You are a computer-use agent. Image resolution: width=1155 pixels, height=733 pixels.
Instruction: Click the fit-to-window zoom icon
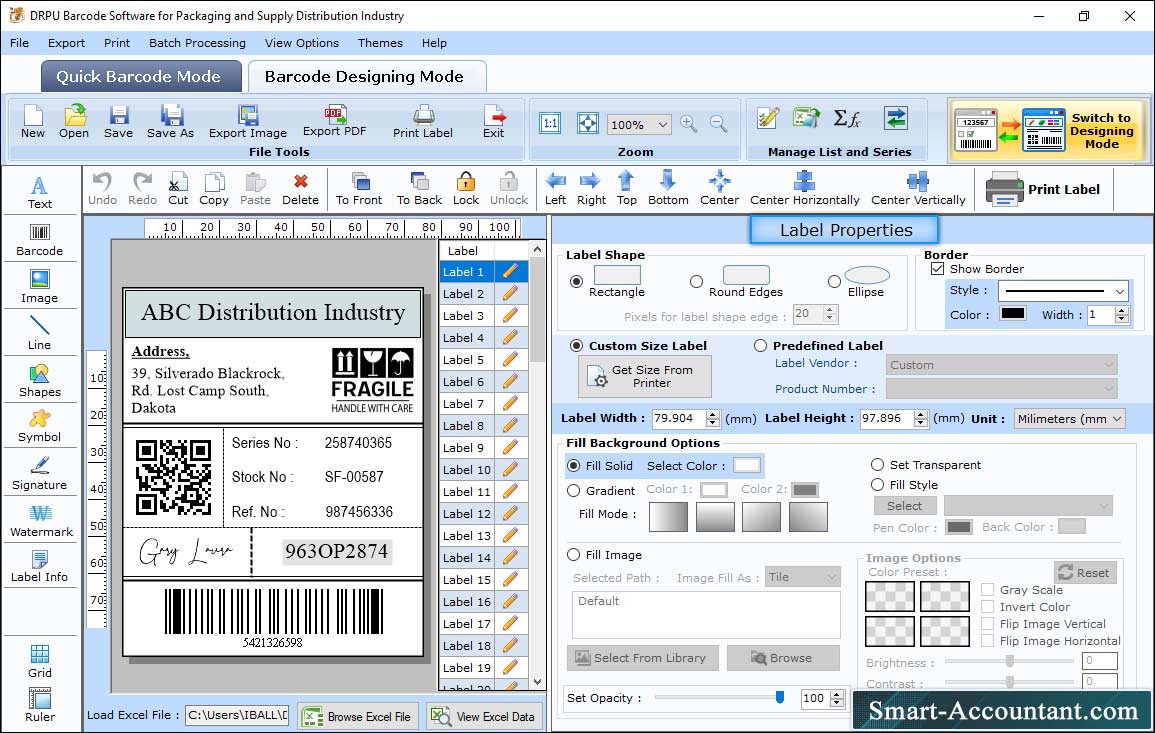click(588, 124)
